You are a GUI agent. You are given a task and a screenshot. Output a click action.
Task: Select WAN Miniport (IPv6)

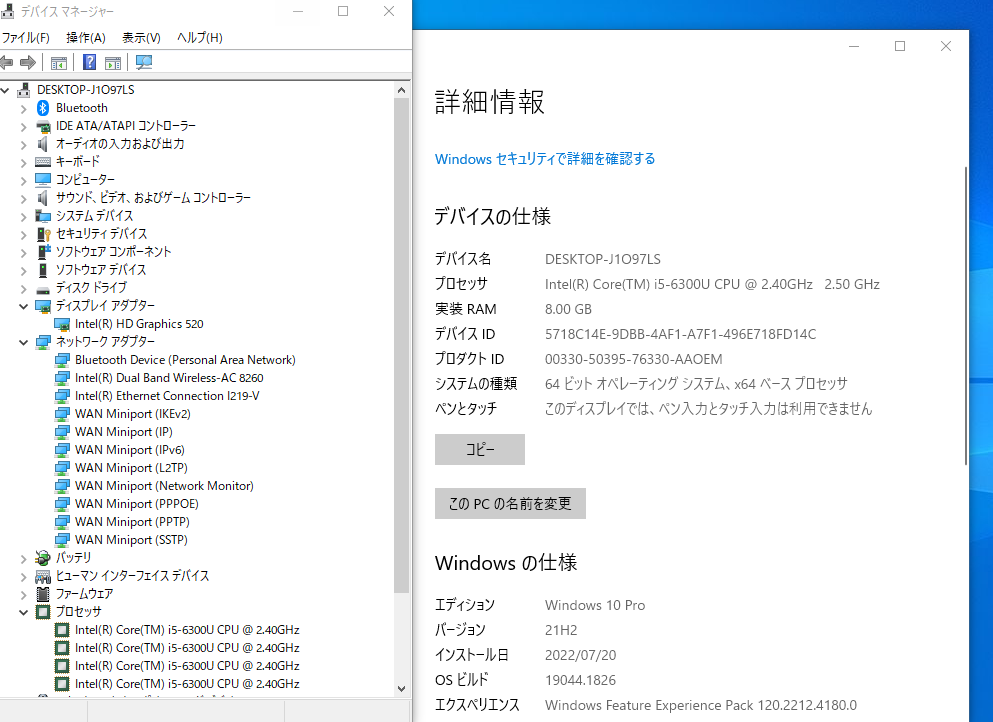(x=130, y=450)
